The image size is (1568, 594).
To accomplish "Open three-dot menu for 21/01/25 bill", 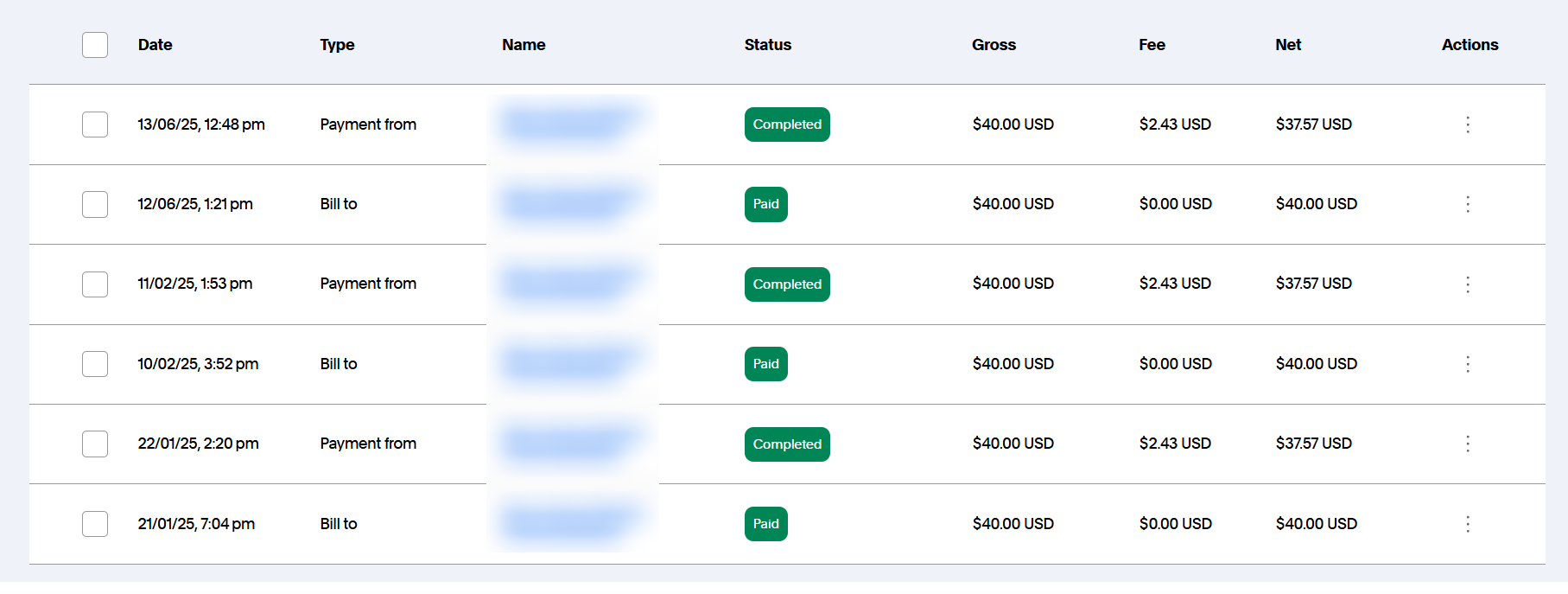I will click(1467, 524).
